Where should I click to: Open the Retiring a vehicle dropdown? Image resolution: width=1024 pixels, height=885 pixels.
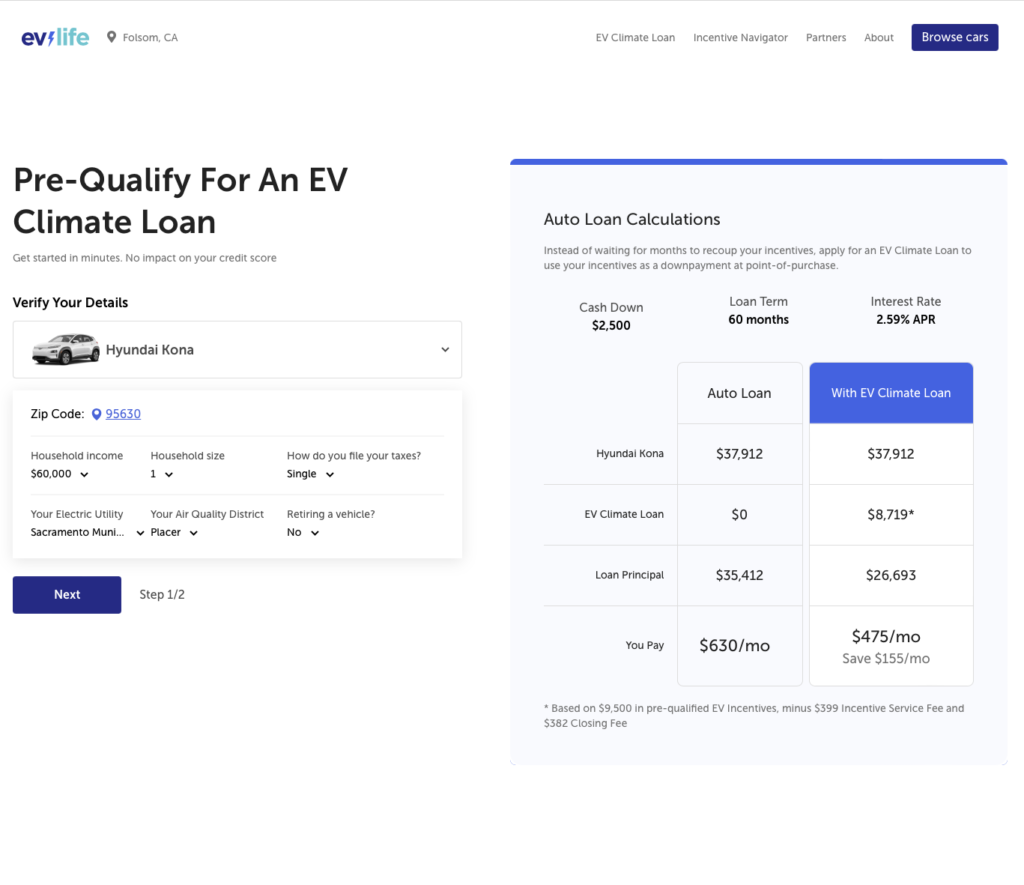[303, 532]
